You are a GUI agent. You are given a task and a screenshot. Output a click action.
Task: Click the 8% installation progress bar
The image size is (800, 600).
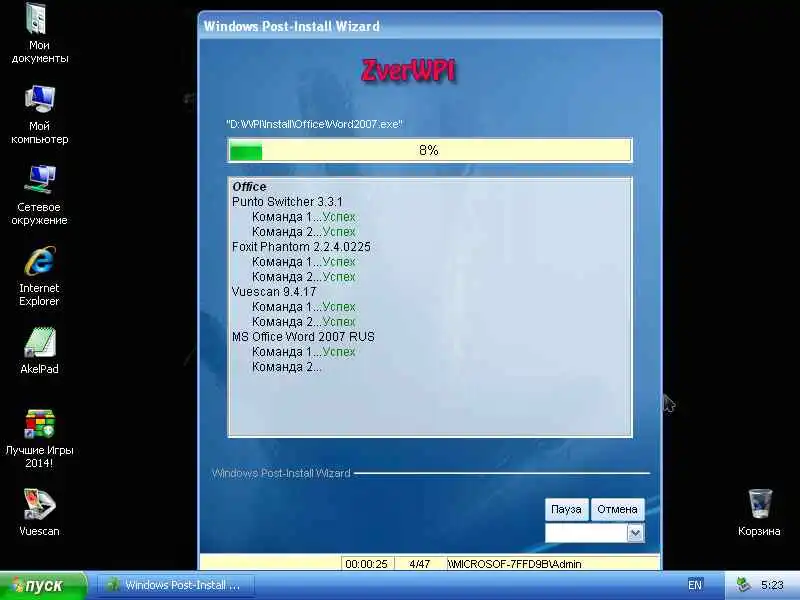pyautogui.click(x=430, y=151)
